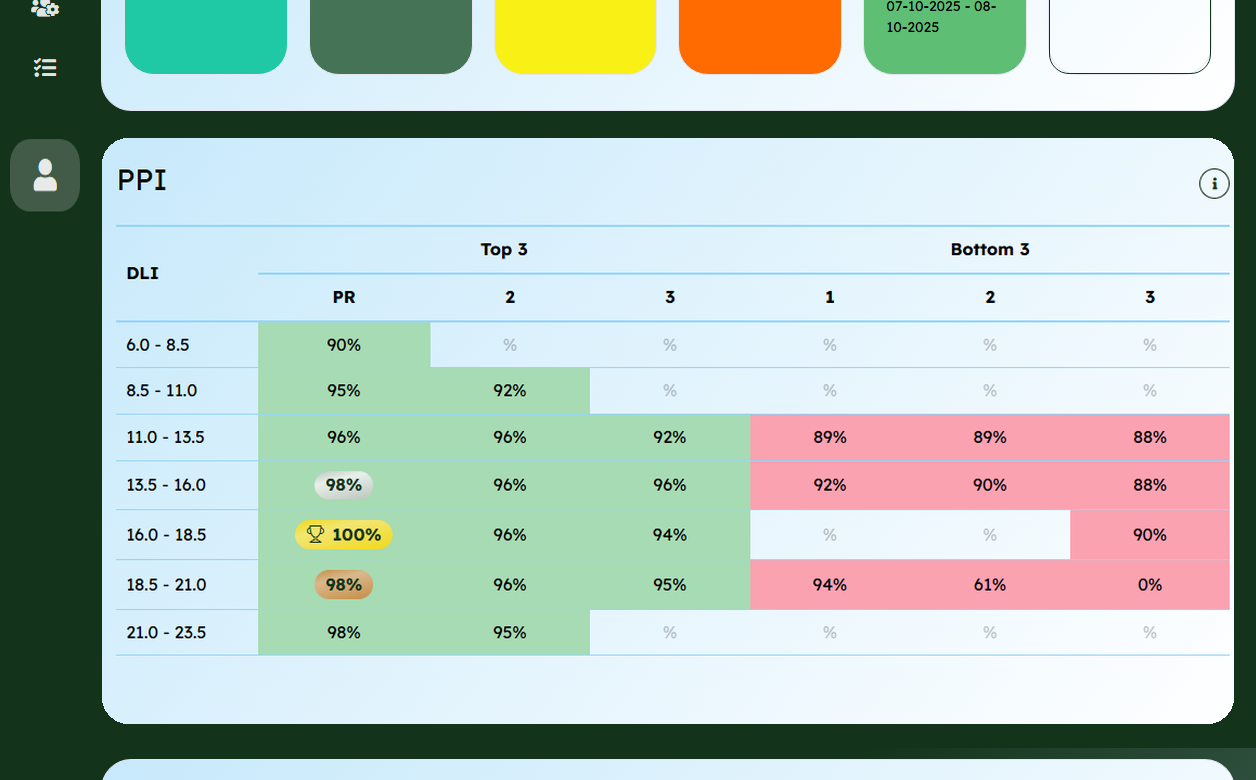Screen dimensions: 1256x780
Task: Click the 98% cell in row 21.0 - 23.5
Action: 344,633
